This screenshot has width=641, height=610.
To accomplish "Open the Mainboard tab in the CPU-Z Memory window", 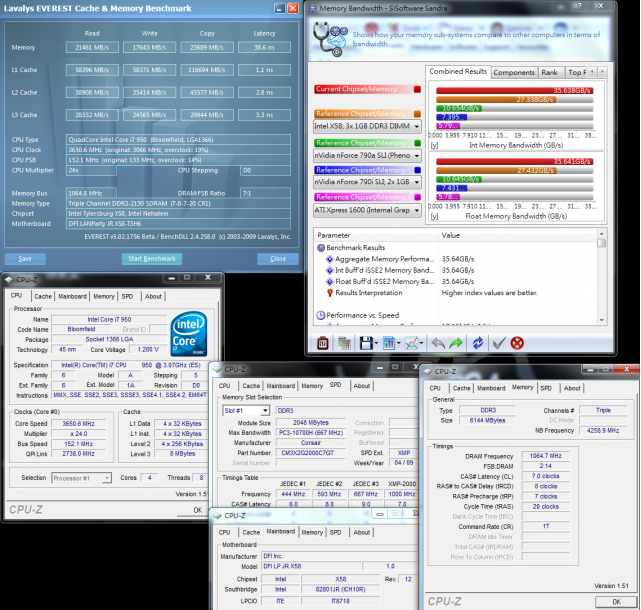I will click(x=491, y=388).
